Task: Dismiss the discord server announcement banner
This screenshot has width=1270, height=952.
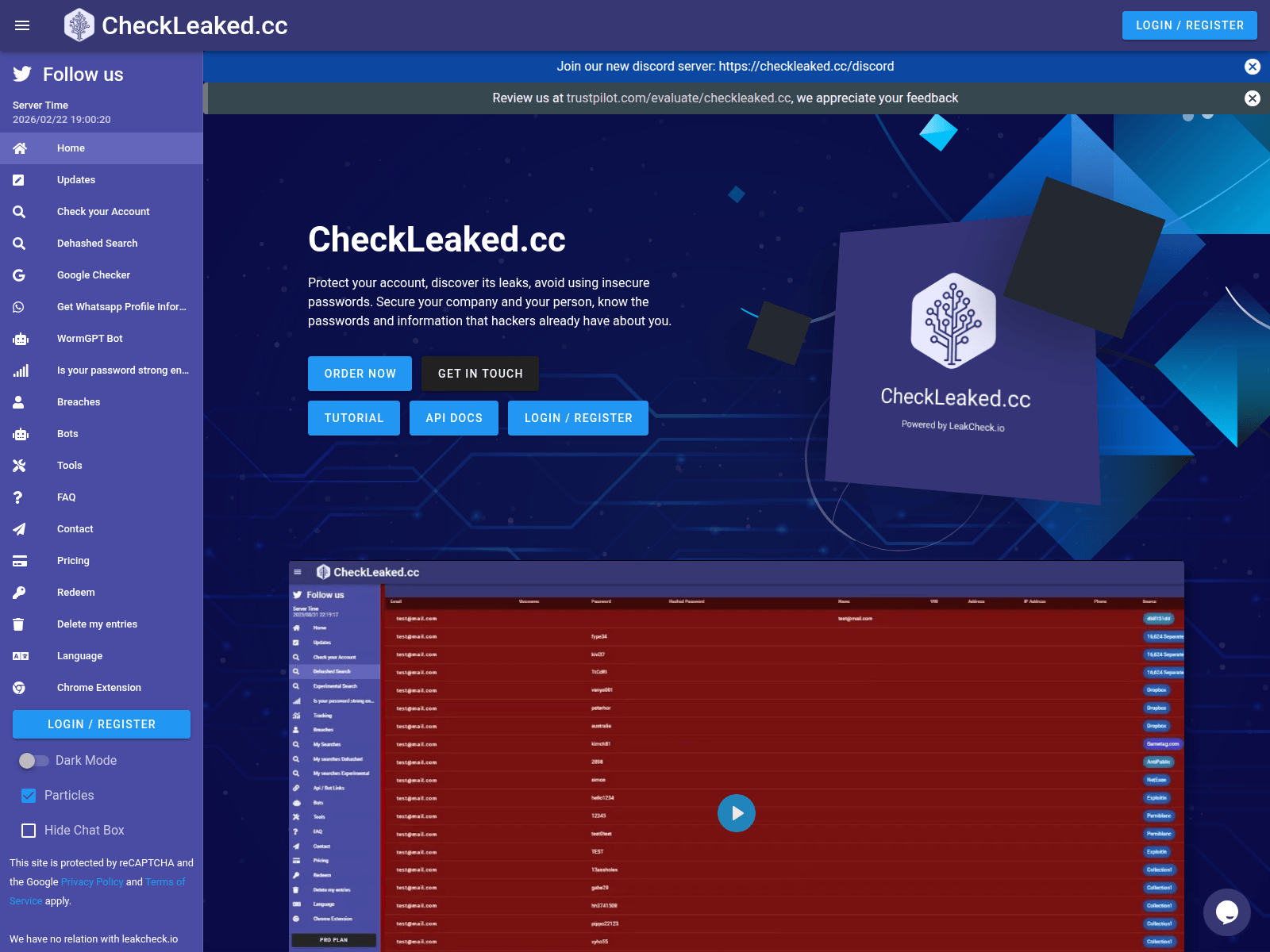Action: 1253,67
